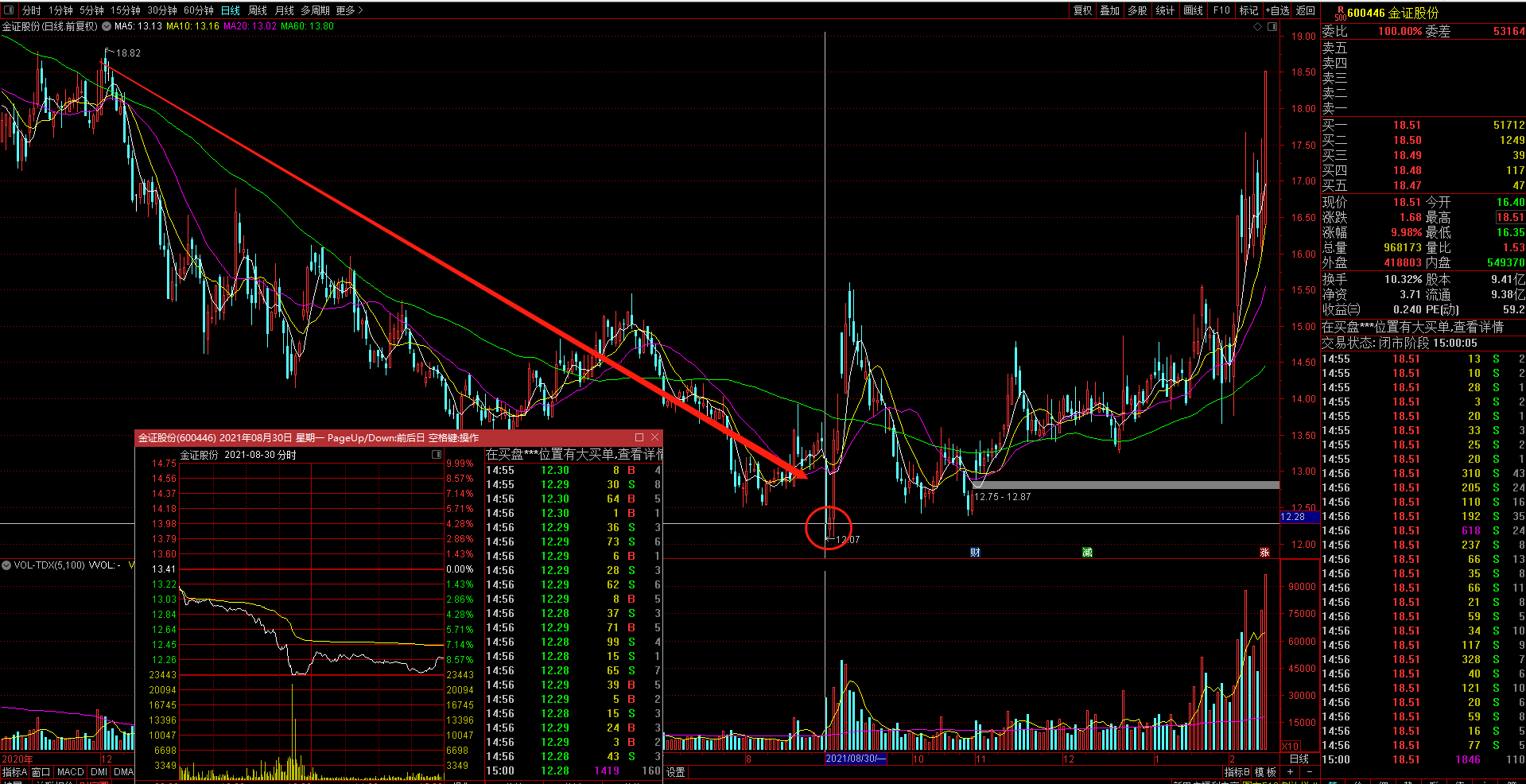Click the 15:00 12.28 1419 popup trade row
This screenshot has height=784, width=1526.
[x=573, y=770]
